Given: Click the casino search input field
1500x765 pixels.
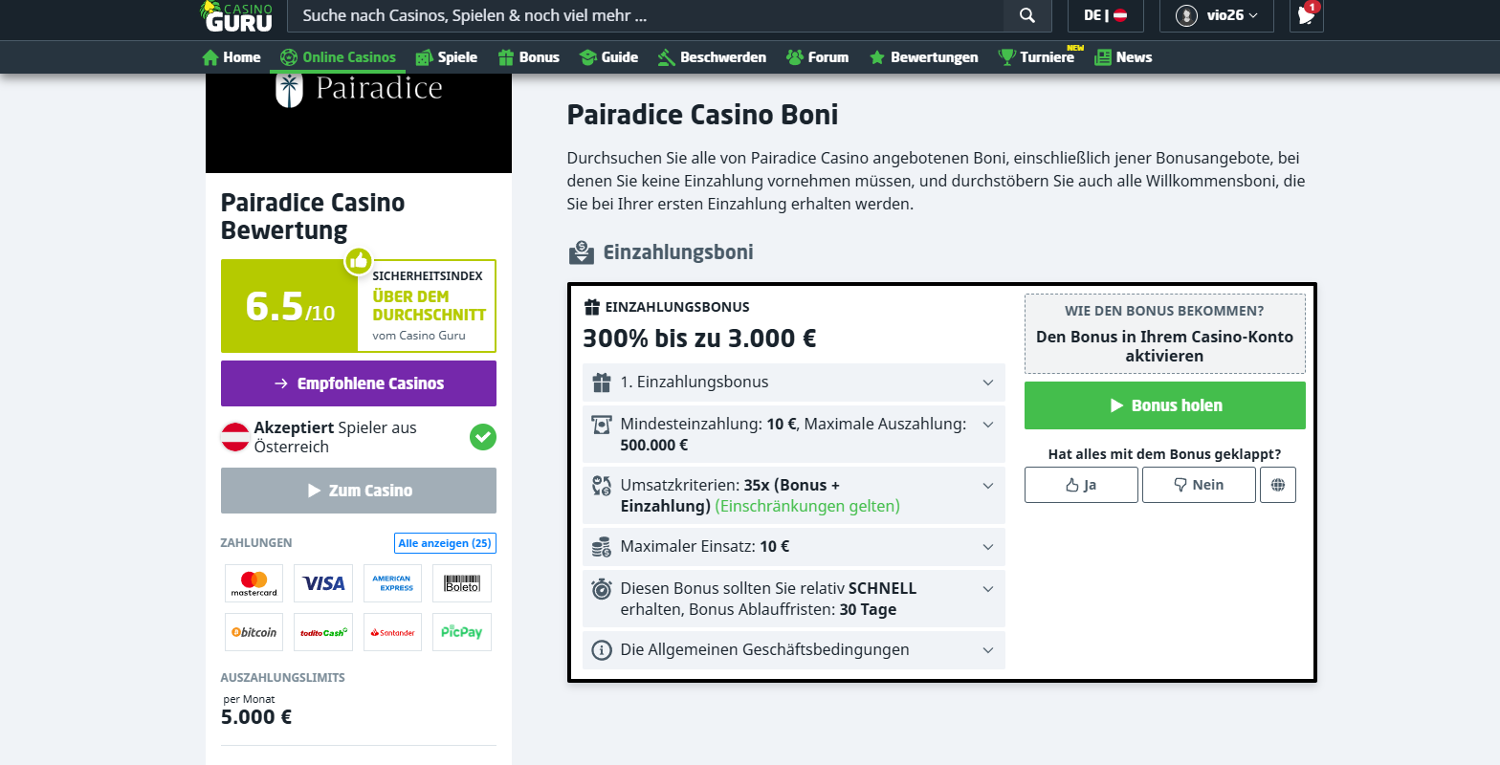Looking at the screenshot, I should 645,15.
